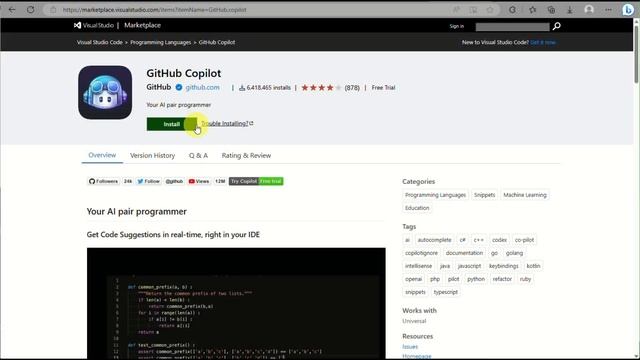Screen dimensions: 640x360
Task: Add this page to favorites star icon
Action: click(490, 9)
